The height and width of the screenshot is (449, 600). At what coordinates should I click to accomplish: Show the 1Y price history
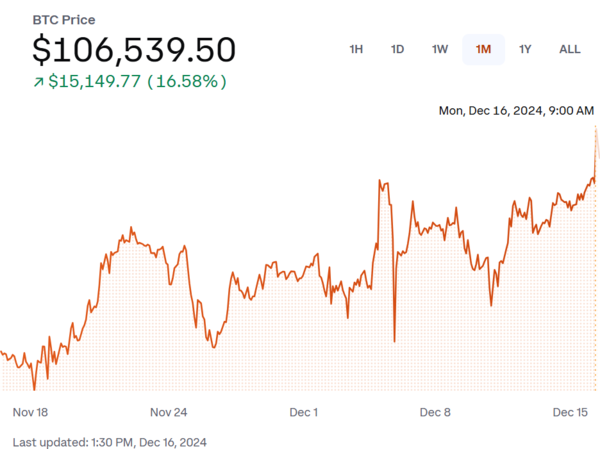tap(525, 49)
